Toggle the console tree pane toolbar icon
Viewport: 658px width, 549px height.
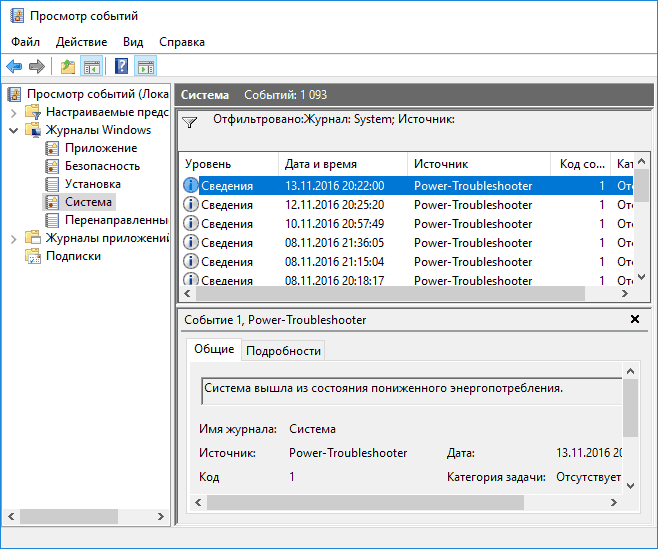(91, 66)
